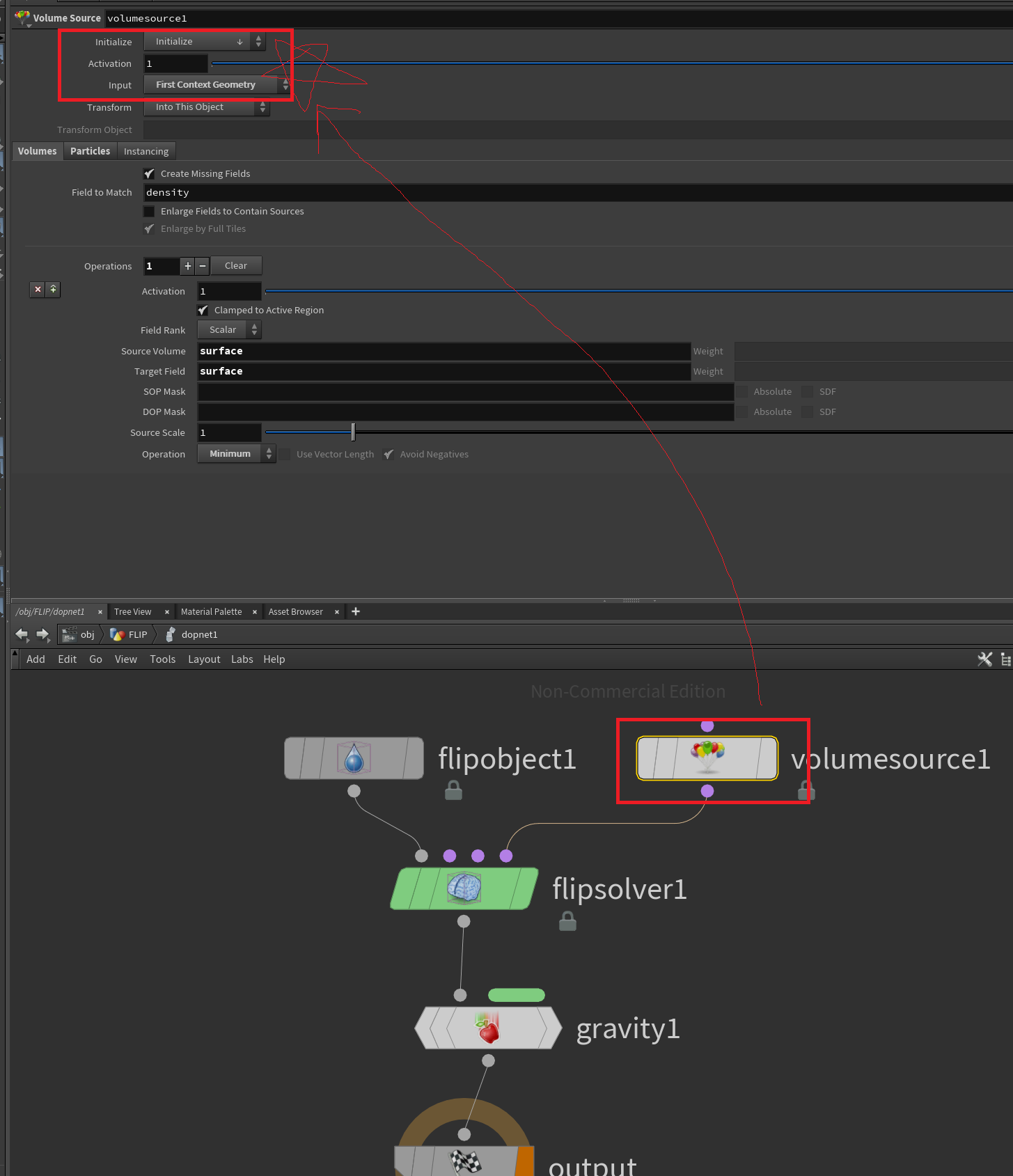Enable Use Vector Length checkbox

pyautogui.click(x=285, y=454)
